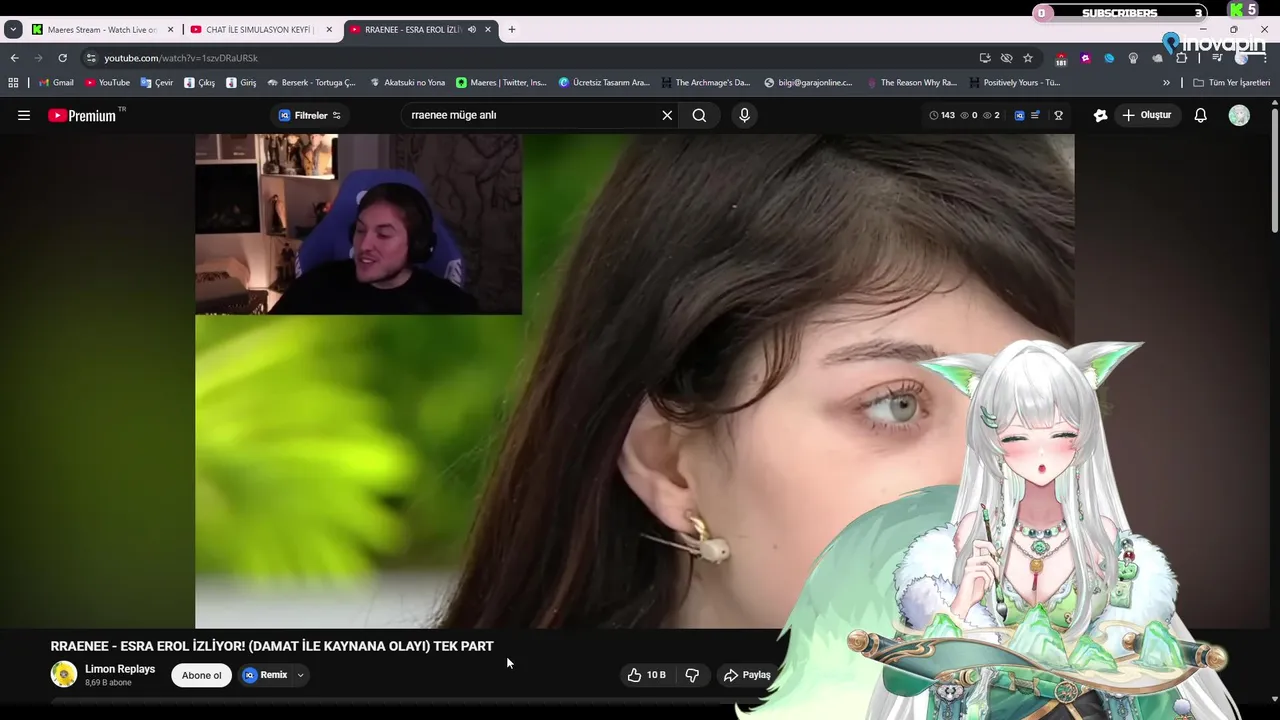The height and width of the screenshot is (720, 1280).
Task: Open the Giriş bookmark
Action: tap(241, 83)
